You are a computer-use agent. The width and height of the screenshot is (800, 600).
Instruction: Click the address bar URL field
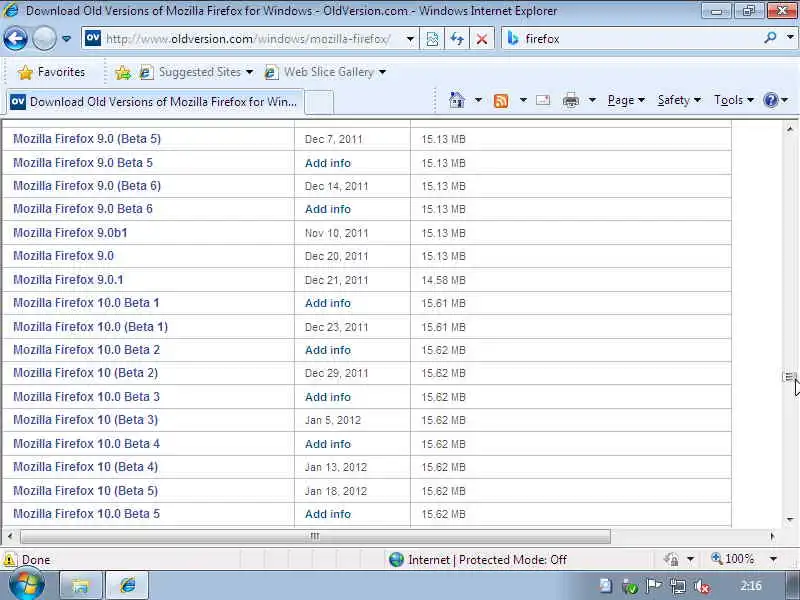coord(250,38)
